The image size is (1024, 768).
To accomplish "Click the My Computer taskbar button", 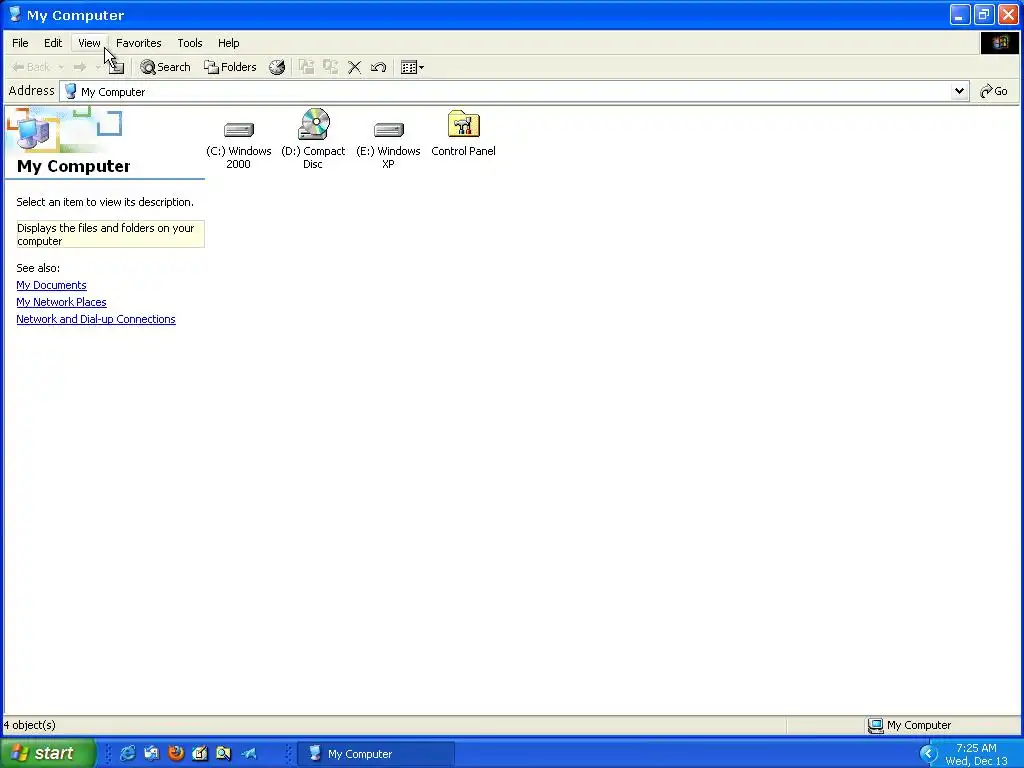I will [376, 754].
